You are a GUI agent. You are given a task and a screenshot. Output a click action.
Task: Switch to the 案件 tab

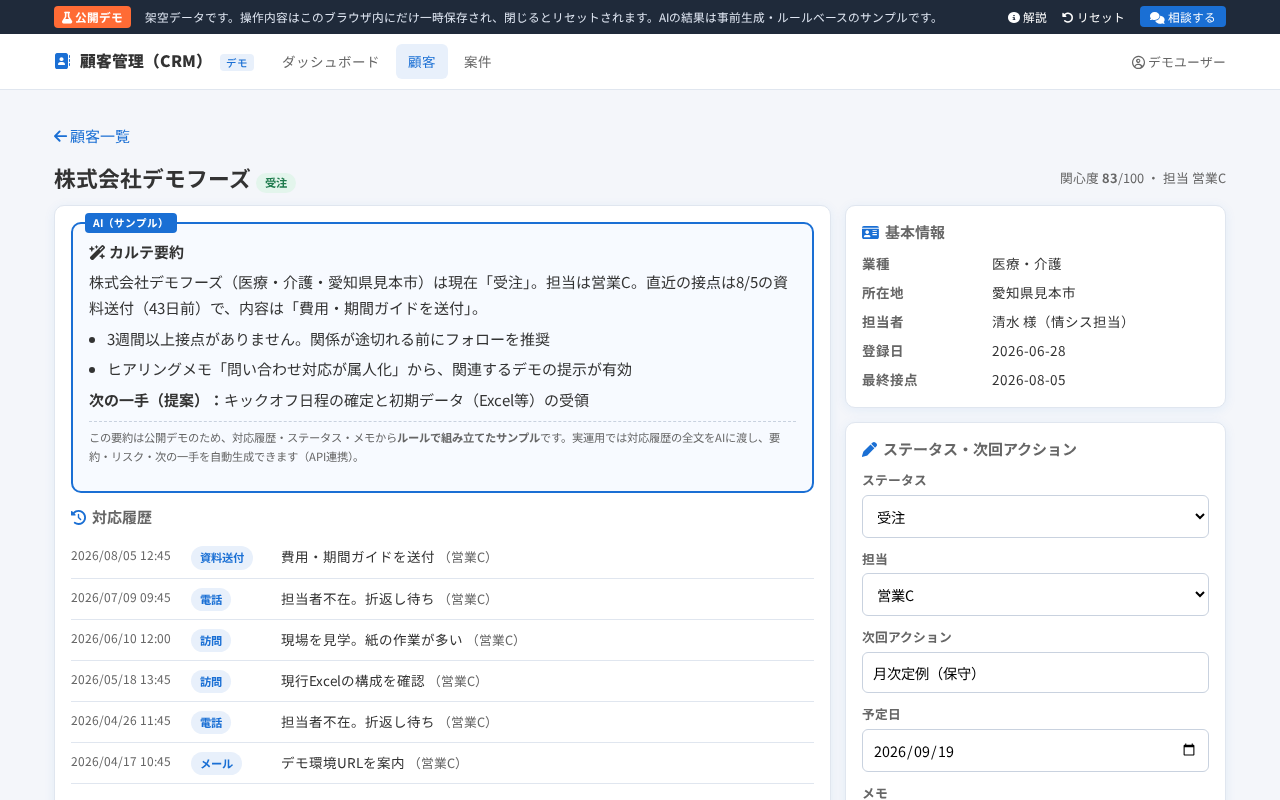[478, 62]
